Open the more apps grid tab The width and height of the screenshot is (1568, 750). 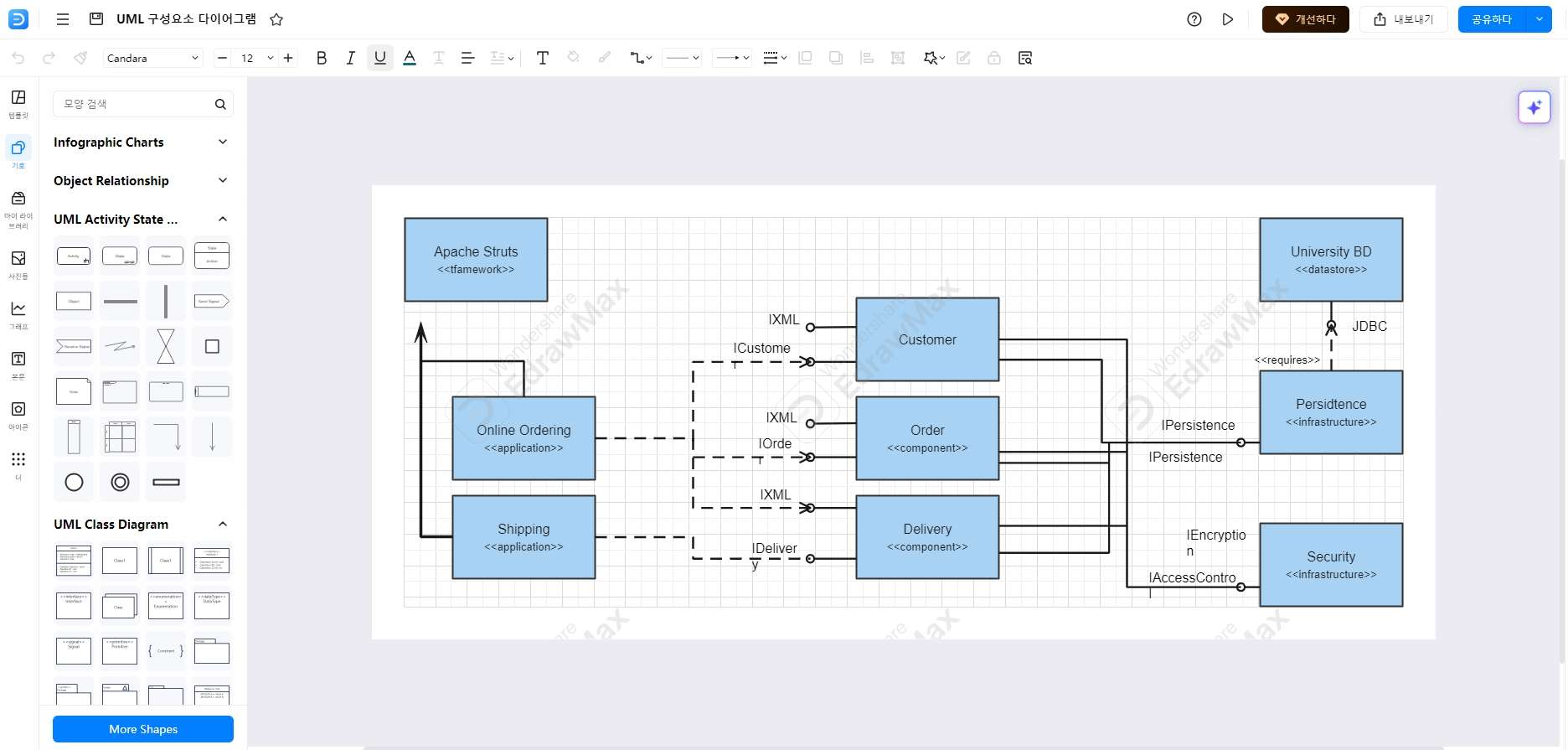pyautogui.click(x=18, y=465)
